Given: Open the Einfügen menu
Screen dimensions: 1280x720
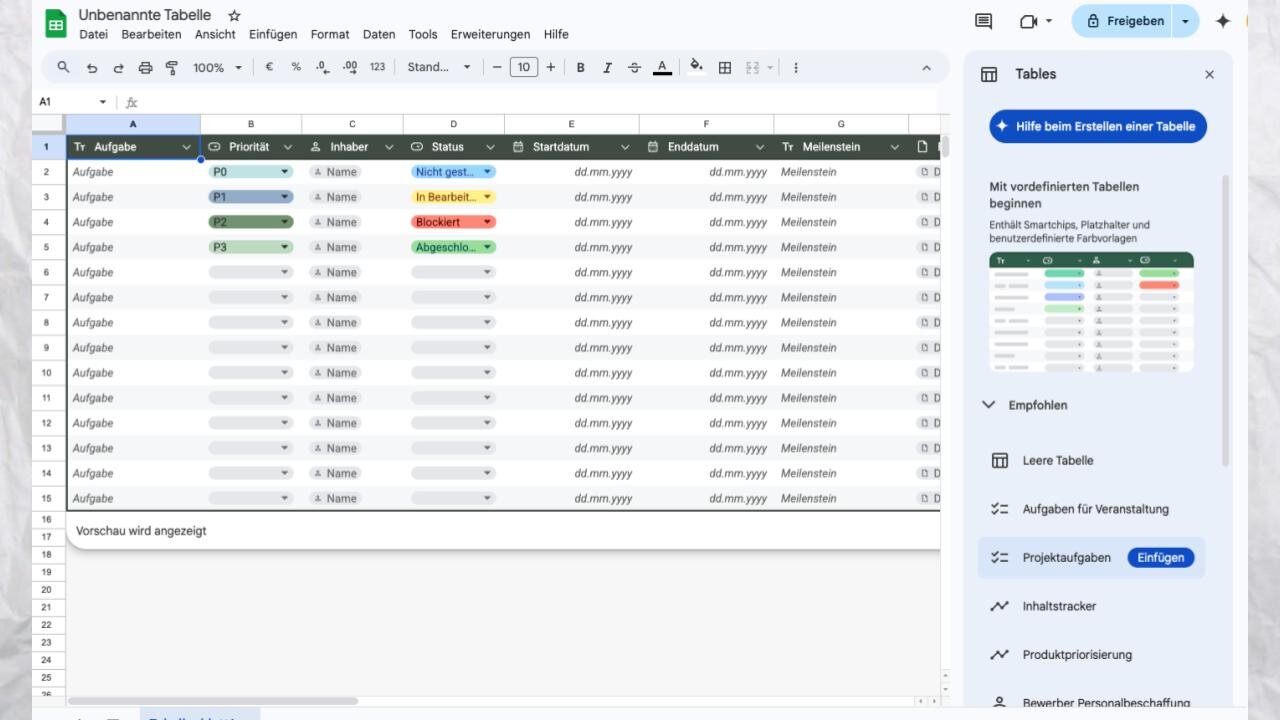Looking at the screenshot, I should (273, 34).
